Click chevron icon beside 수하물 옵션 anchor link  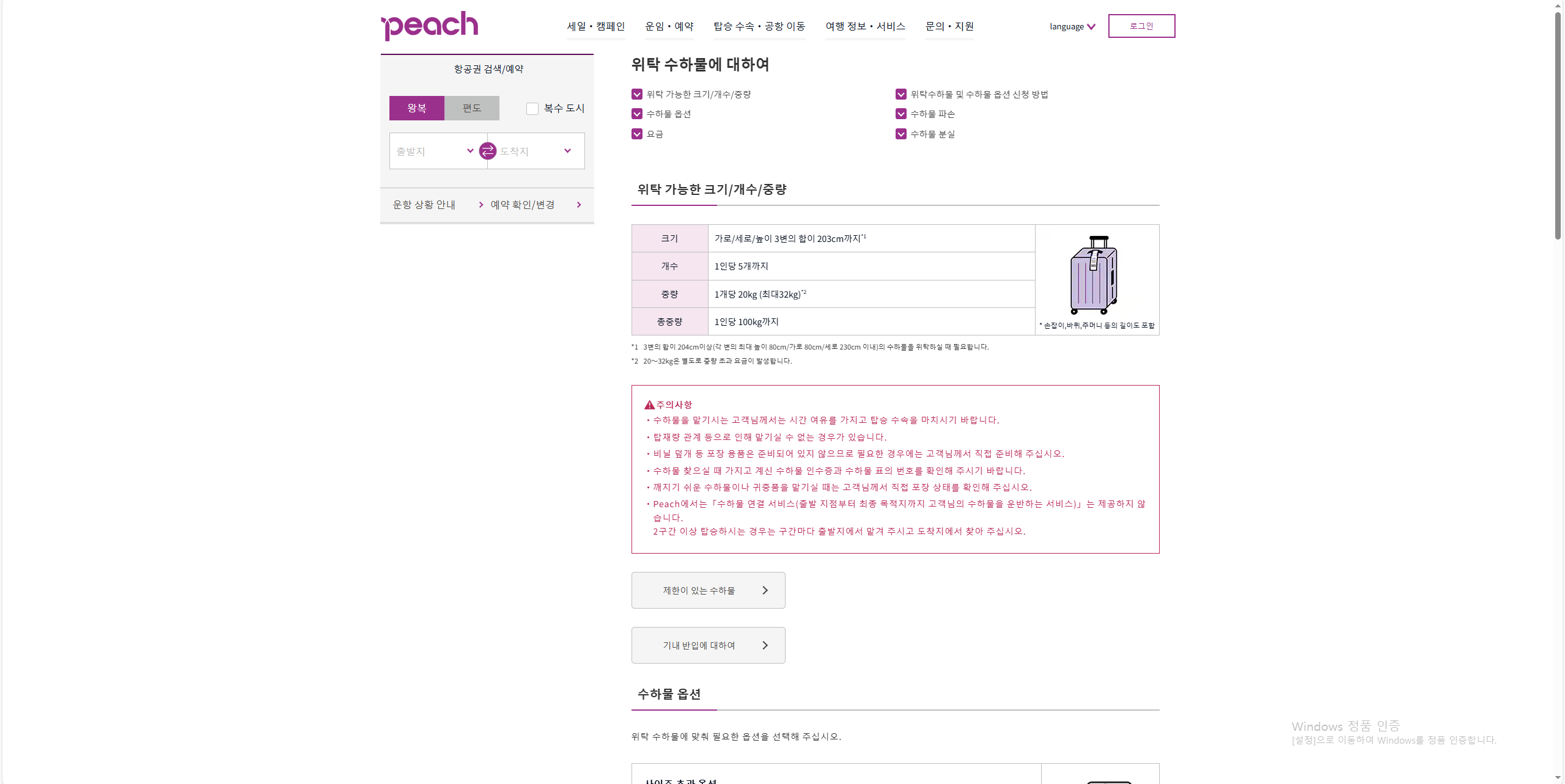(637, 114)
